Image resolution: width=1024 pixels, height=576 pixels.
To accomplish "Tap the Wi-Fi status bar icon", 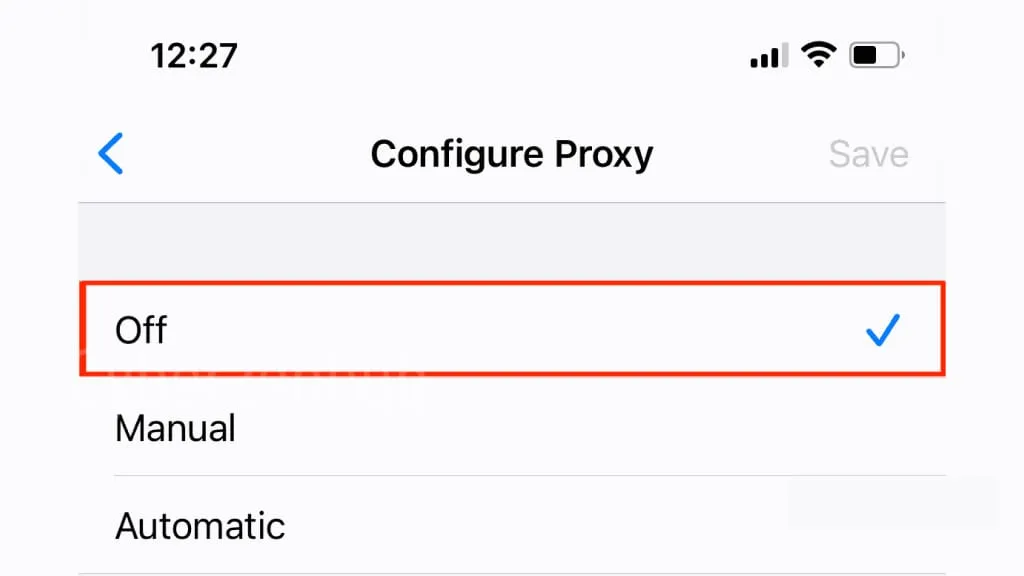I will (820, 55).
